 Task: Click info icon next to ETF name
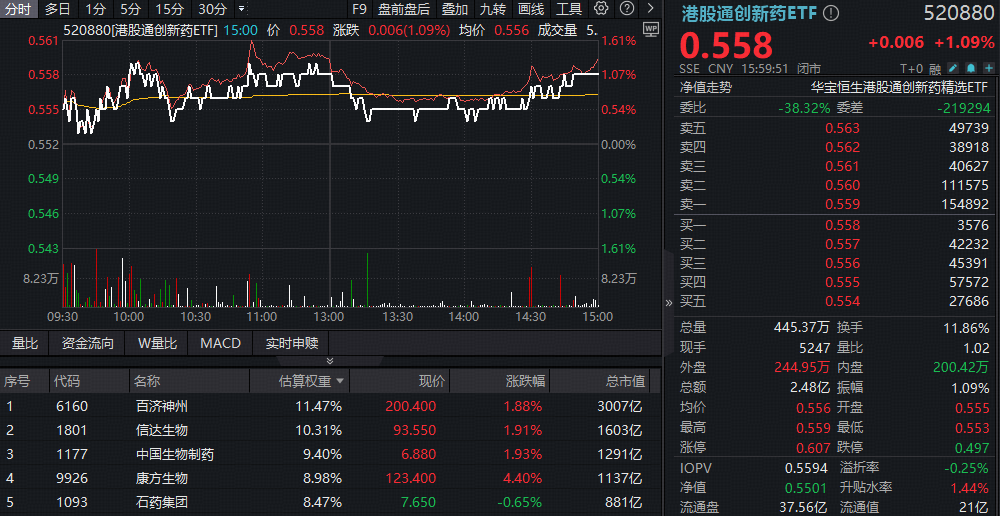[832, 13]
